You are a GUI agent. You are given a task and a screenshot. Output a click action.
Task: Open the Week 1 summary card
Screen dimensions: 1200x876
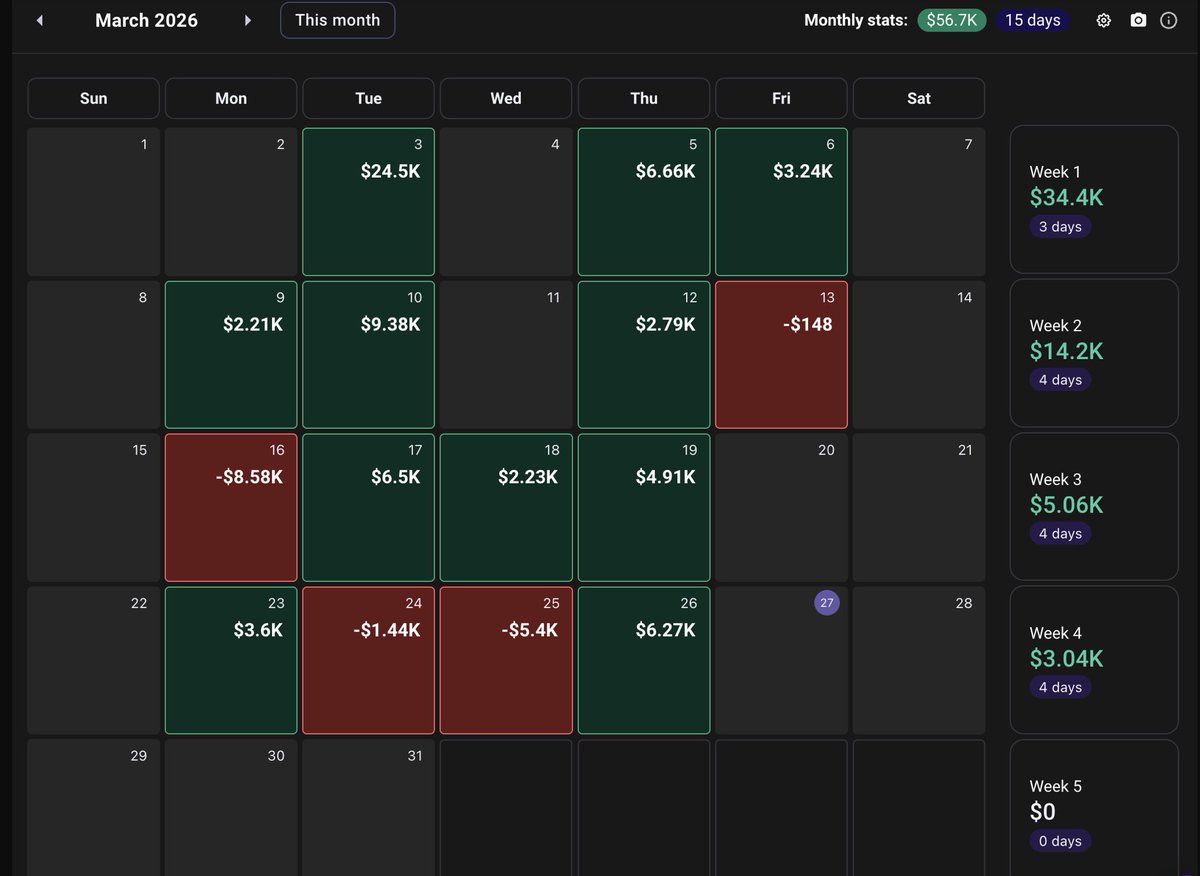[1094, 198]
